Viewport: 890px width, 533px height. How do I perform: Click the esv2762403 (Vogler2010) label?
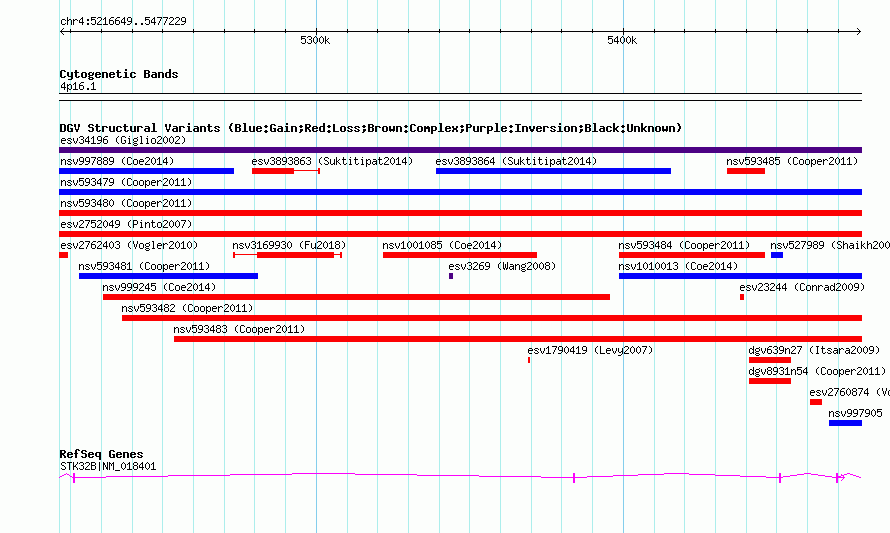coord(129,245)
